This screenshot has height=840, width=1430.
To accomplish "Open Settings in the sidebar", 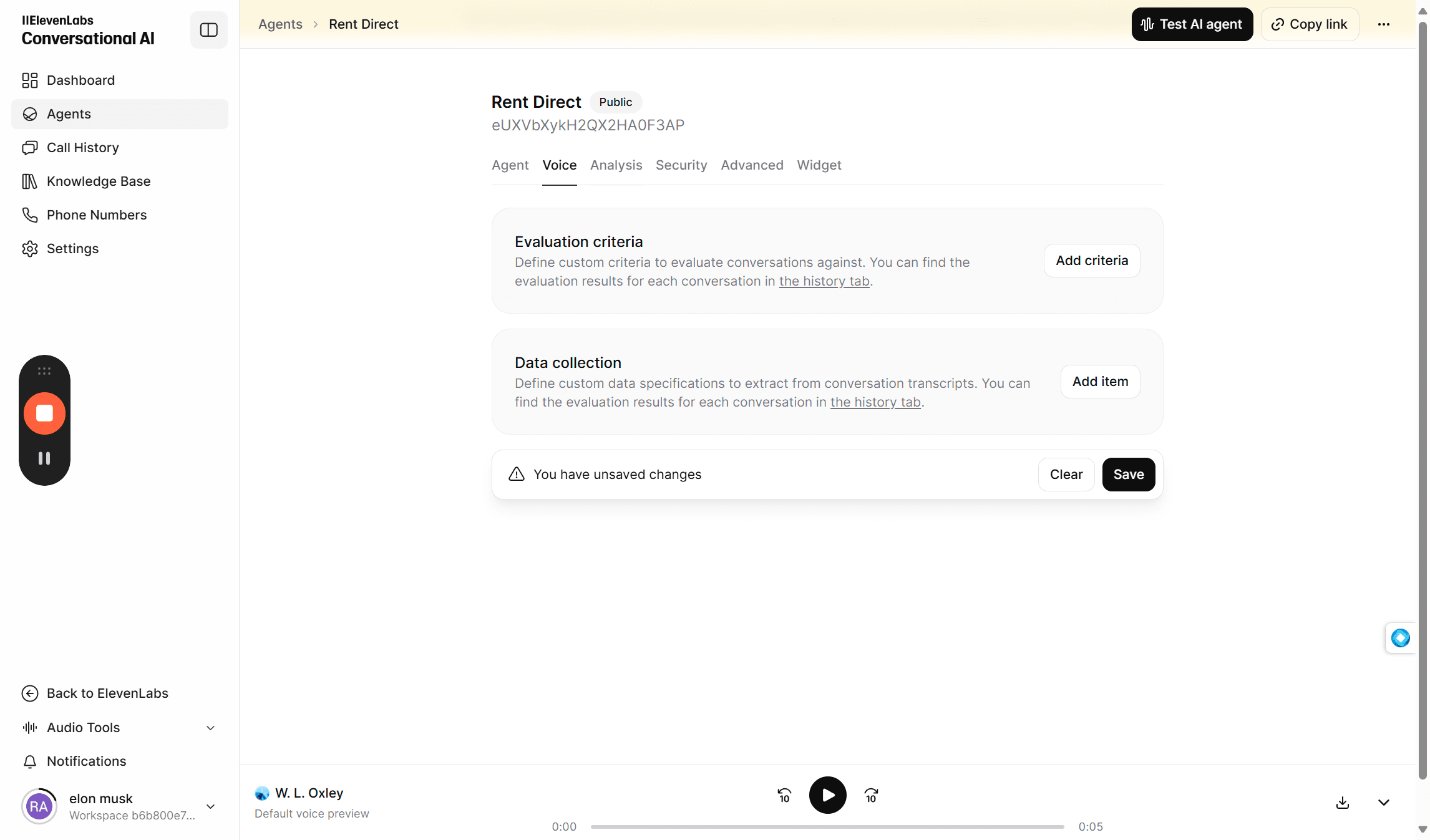I will coord(119,249).
